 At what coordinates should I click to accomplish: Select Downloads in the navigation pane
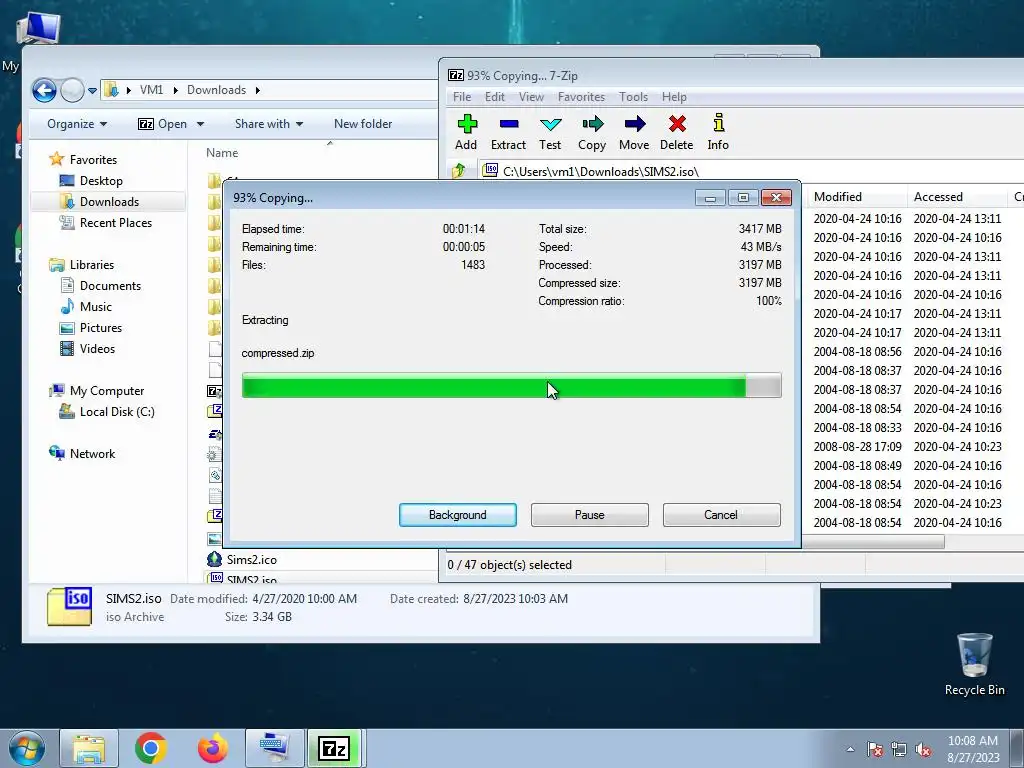[x=109, y=201]
